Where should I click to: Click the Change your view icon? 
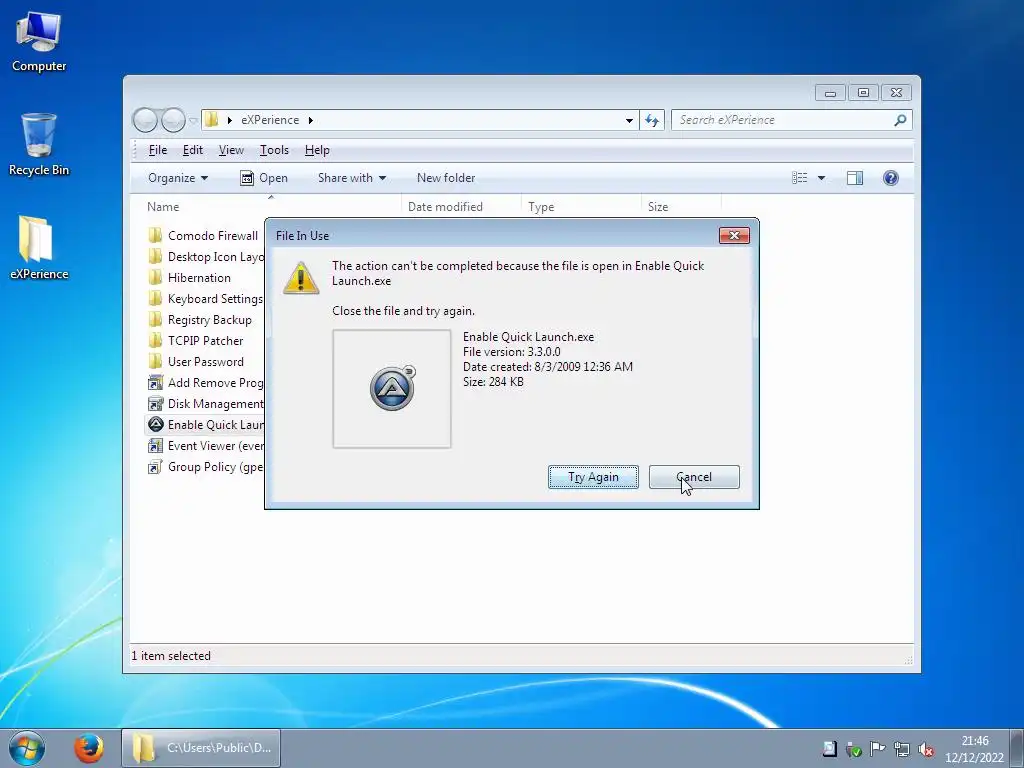(x=799, y=178)
